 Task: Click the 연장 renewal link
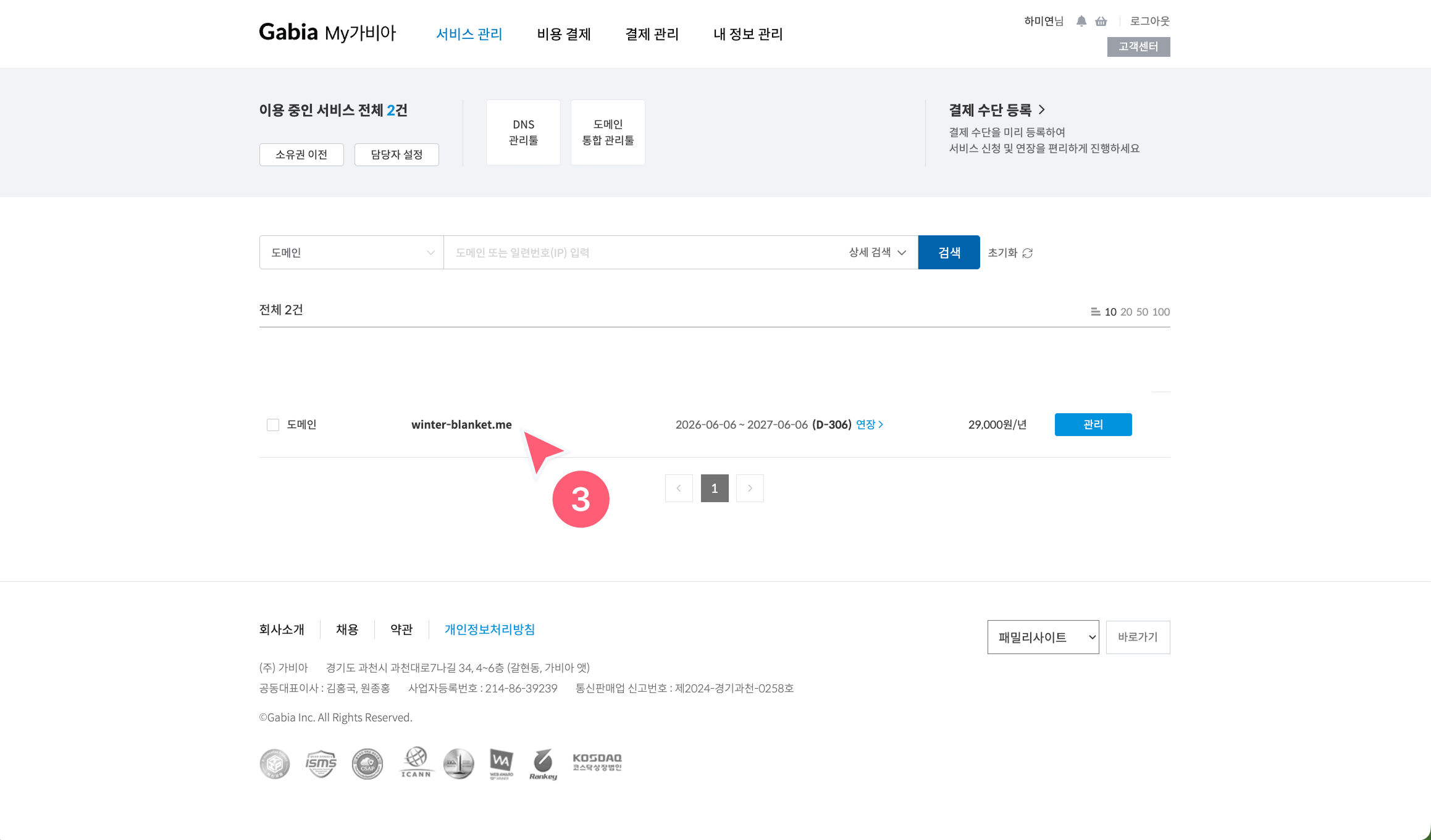(870, 424)
